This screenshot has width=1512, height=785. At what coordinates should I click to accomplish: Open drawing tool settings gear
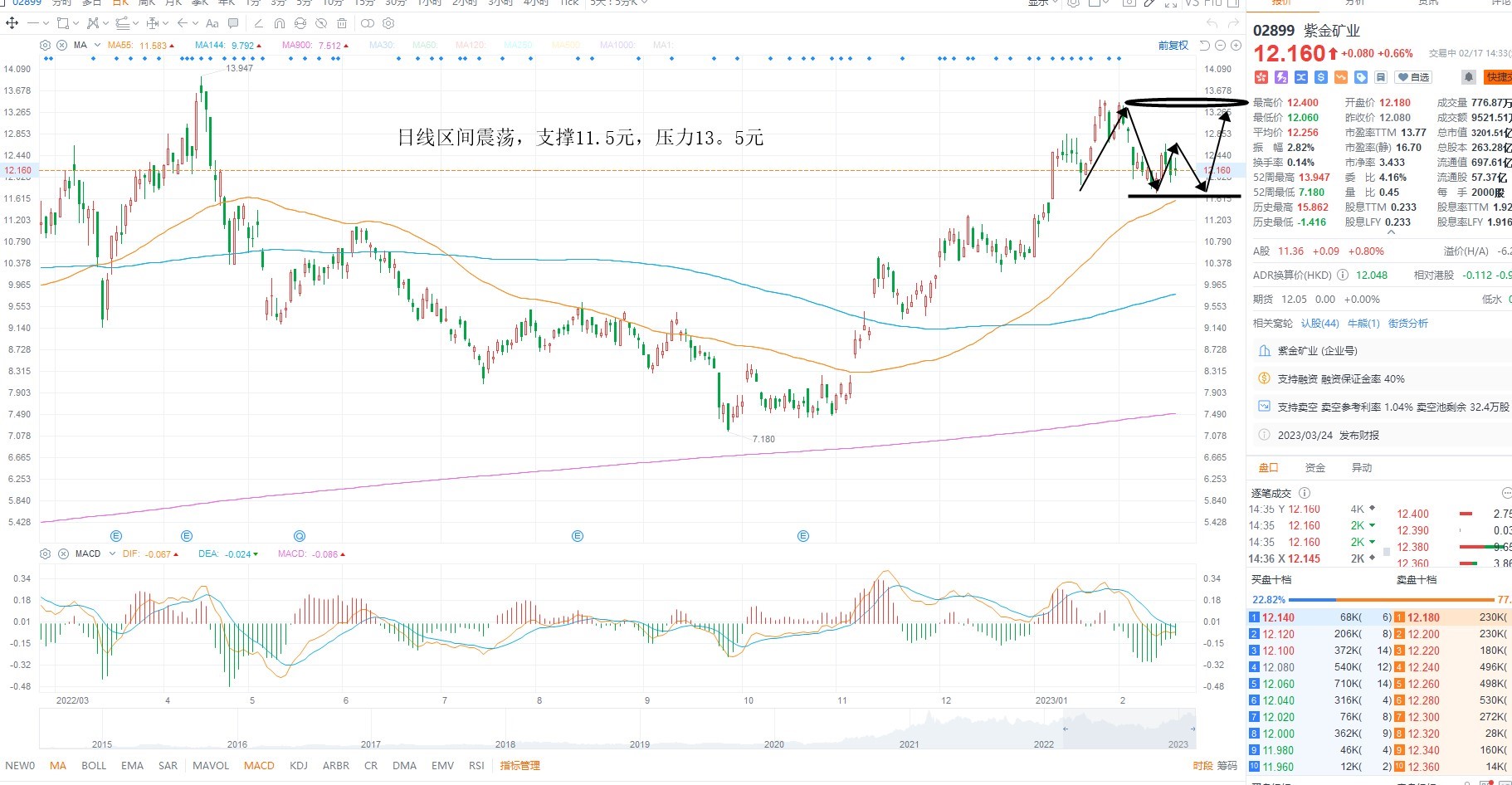tap(388, 23)
